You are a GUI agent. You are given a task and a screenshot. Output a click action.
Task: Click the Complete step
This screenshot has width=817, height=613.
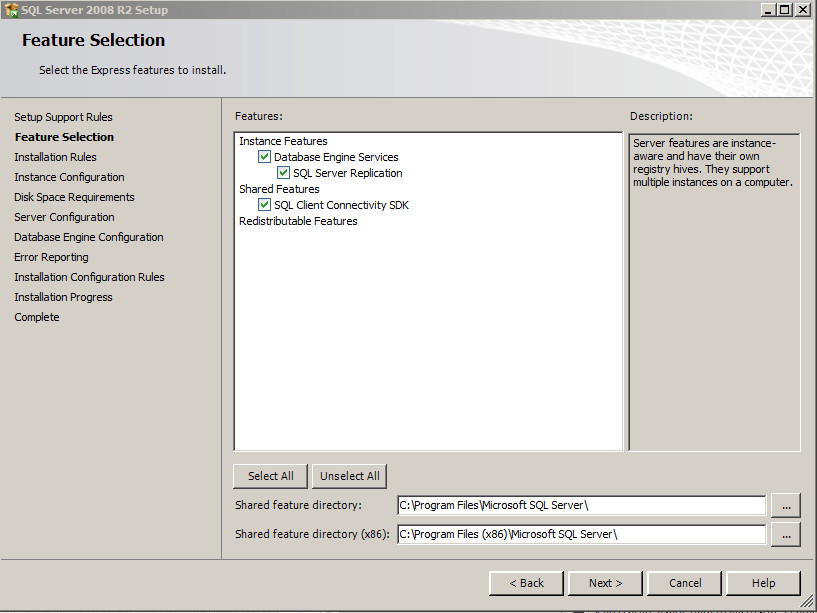pyautogui.click(x=36, y=317)
